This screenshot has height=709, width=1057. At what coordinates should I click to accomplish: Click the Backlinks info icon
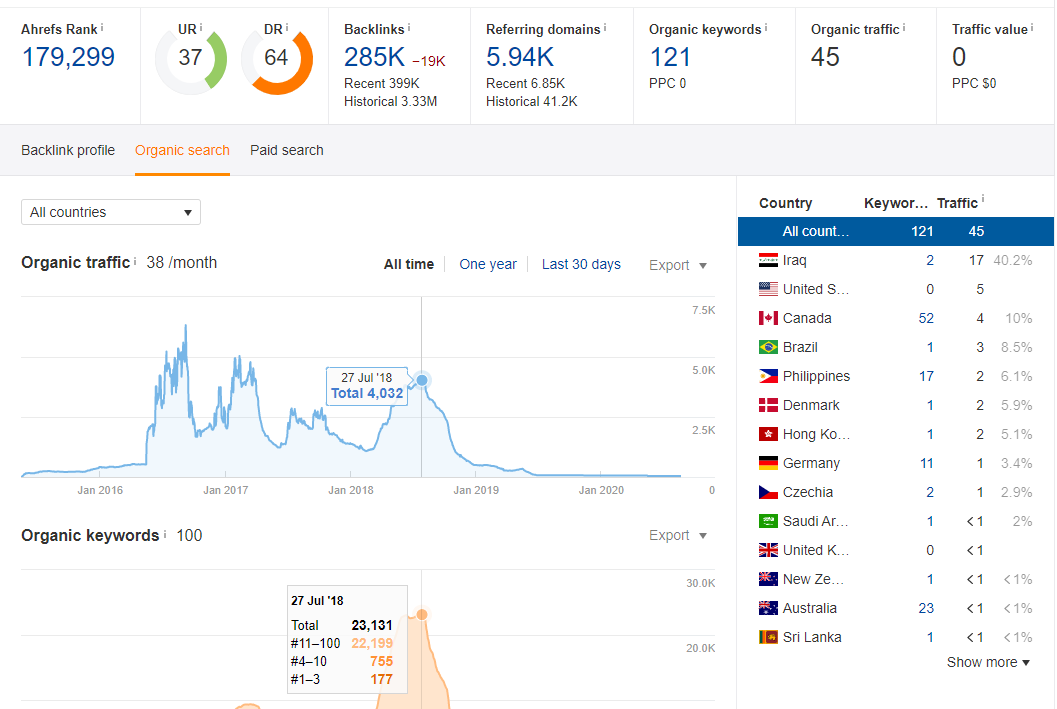409,28
